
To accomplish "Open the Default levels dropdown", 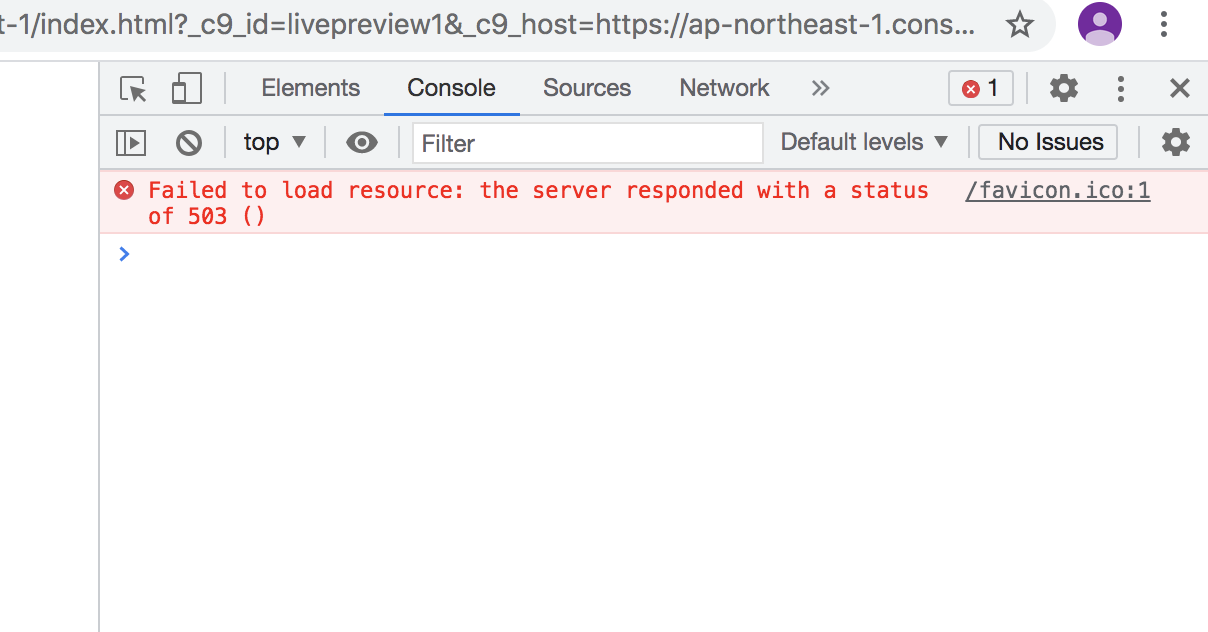I will click(864, 142).
